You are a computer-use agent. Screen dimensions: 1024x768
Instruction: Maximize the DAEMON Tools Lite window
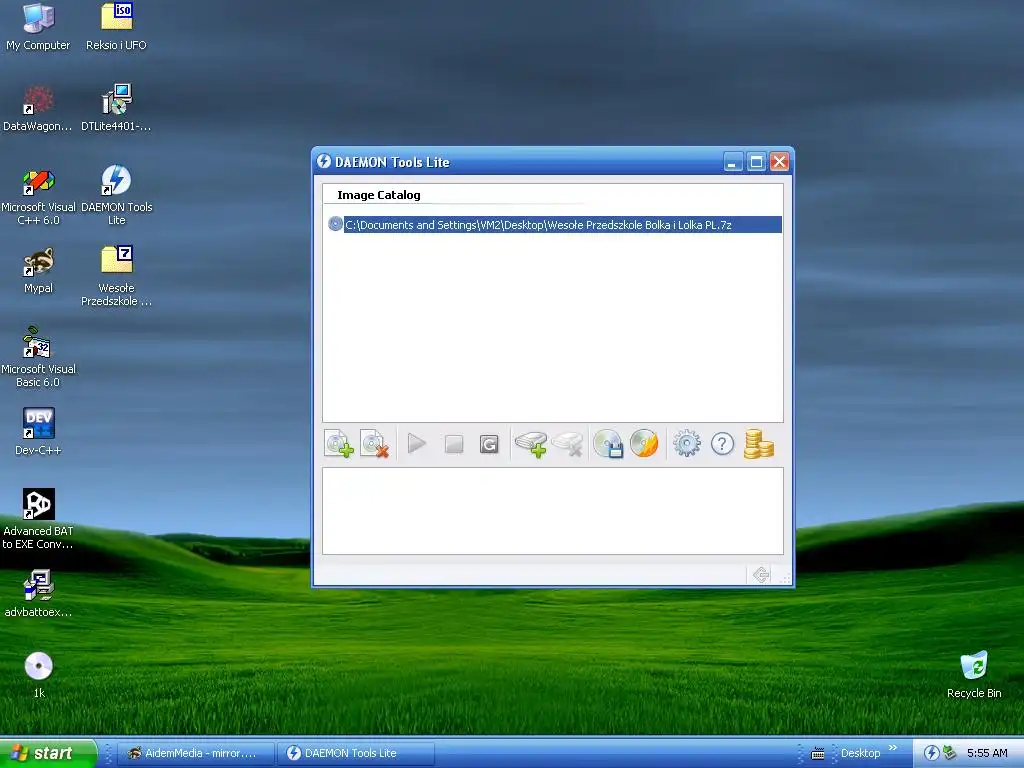(756, 162)
